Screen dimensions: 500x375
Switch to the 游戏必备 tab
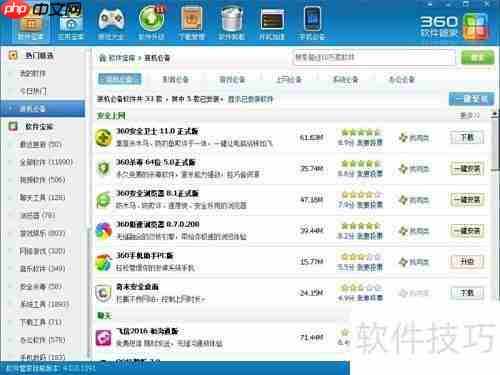[x=232, y=79]
